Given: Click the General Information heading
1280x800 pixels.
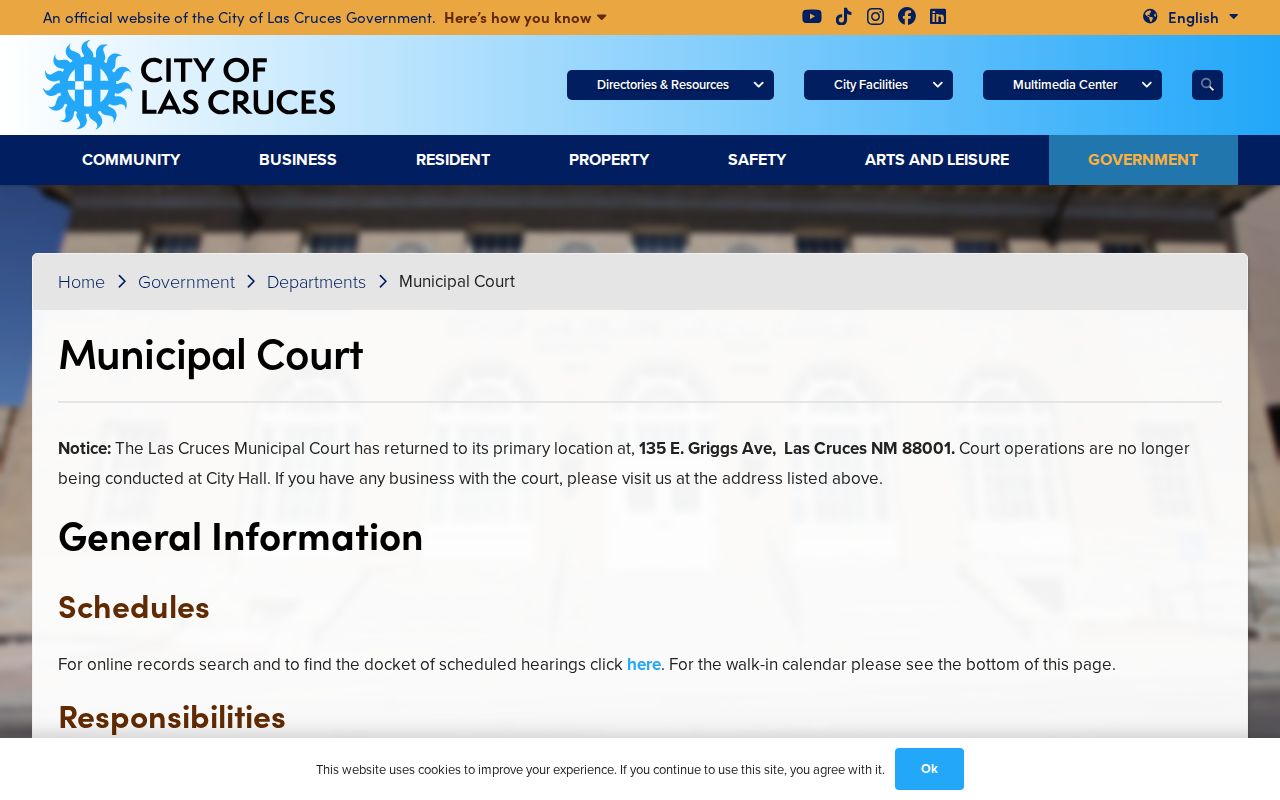Looking at the screenshot, I should tap(241, 537).
